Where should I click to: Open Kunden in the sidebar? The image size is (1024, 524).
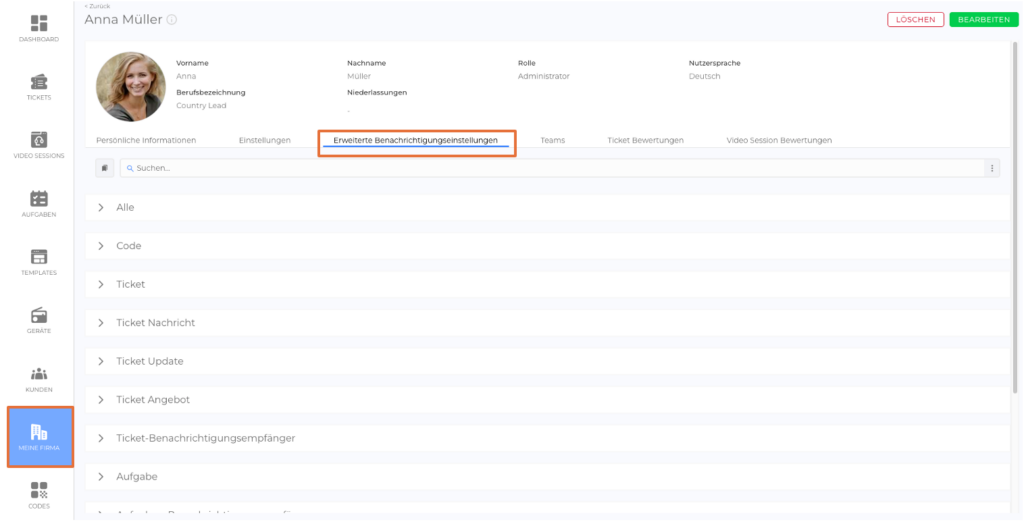tap(39, 375)
